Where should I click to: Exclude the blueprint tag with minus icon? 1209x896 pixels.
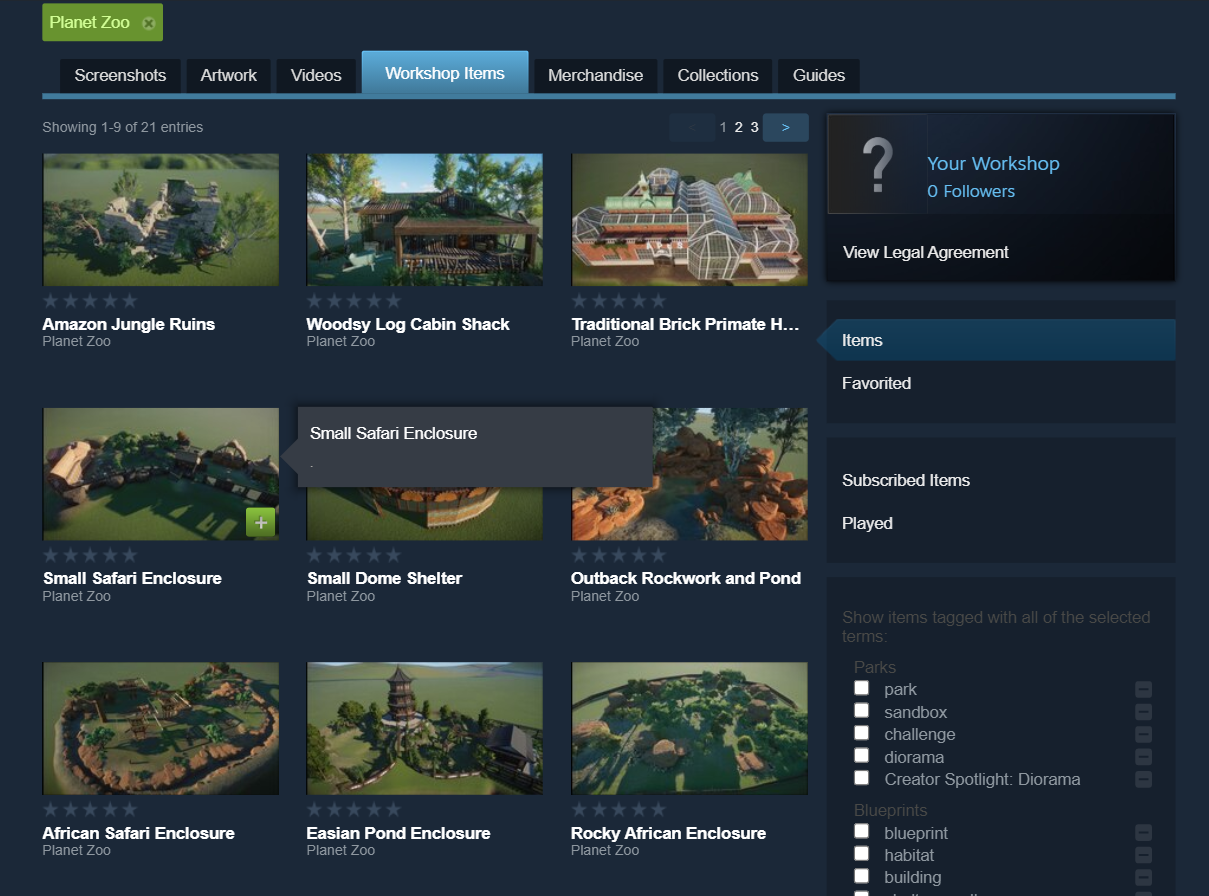coord(1143,833)
